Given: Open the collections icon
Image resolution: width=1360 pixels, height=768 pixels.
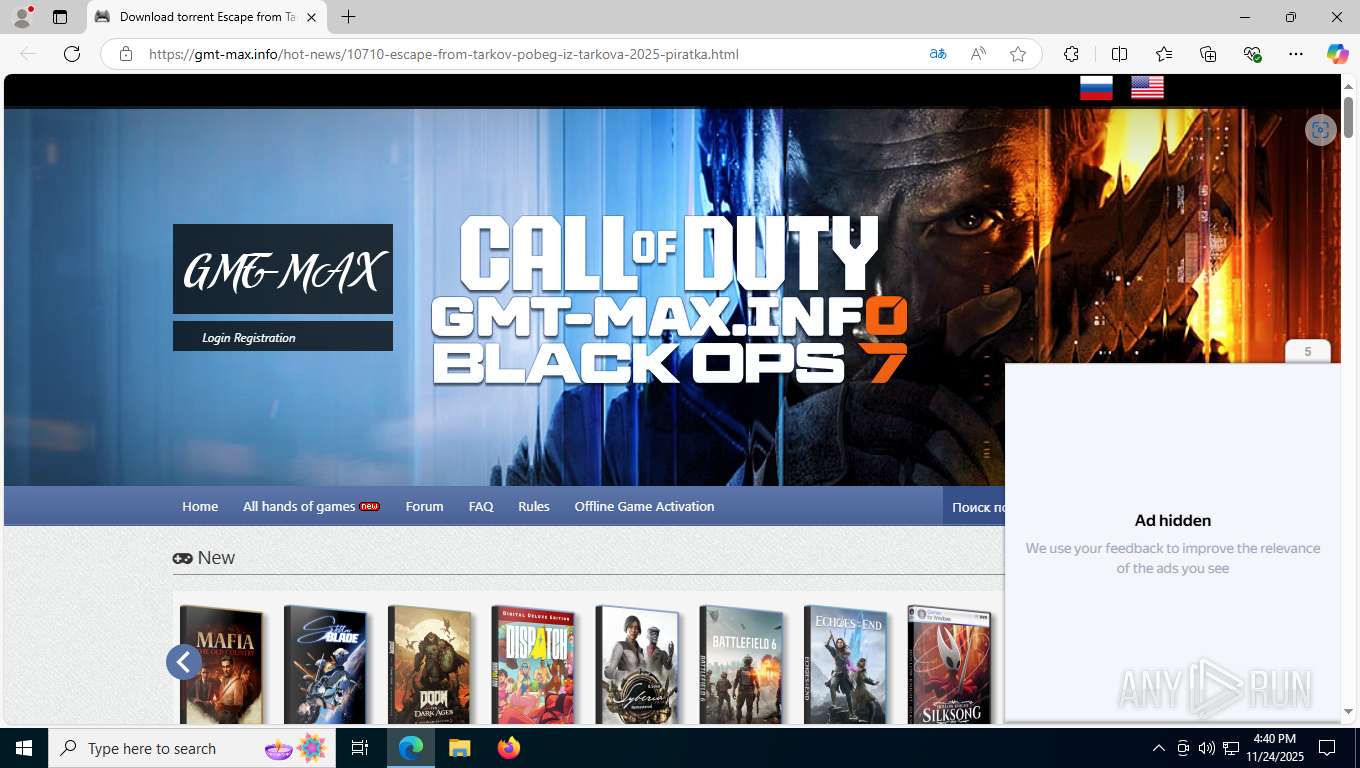Looking at the screenshot, I should coord(1208,54).
